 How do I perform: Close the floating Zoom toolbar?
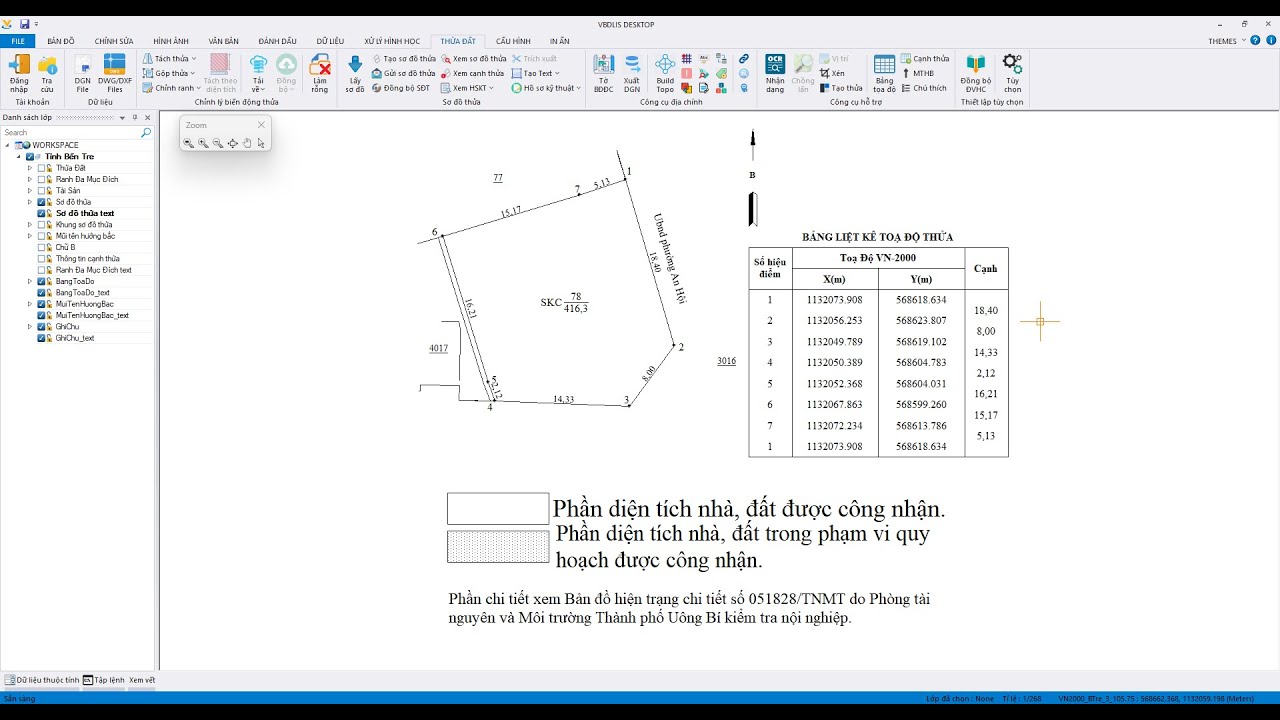click(261, 125)
